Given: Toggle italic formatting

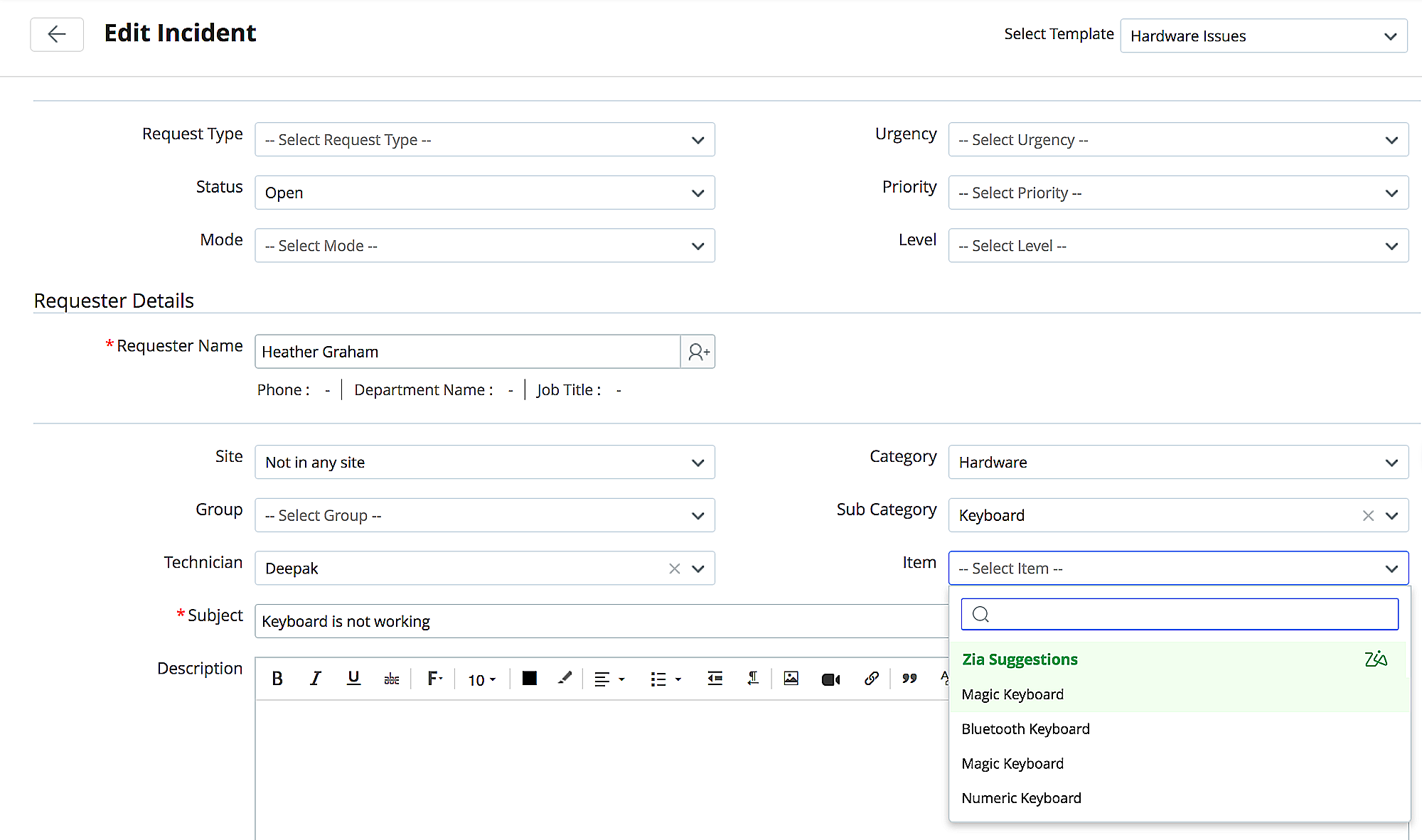Looking at the screenshot, I should 315,679.
